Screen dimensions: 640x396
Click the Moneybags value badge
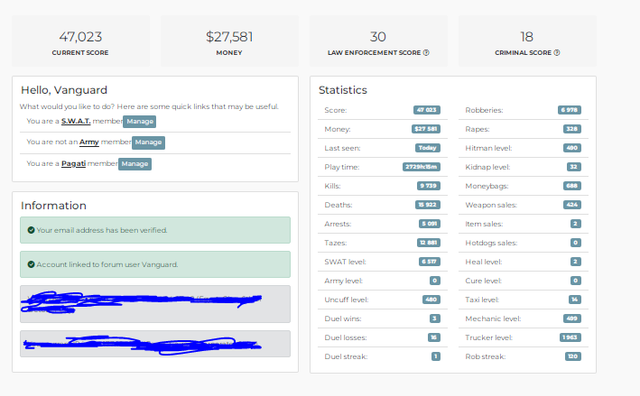572,186
